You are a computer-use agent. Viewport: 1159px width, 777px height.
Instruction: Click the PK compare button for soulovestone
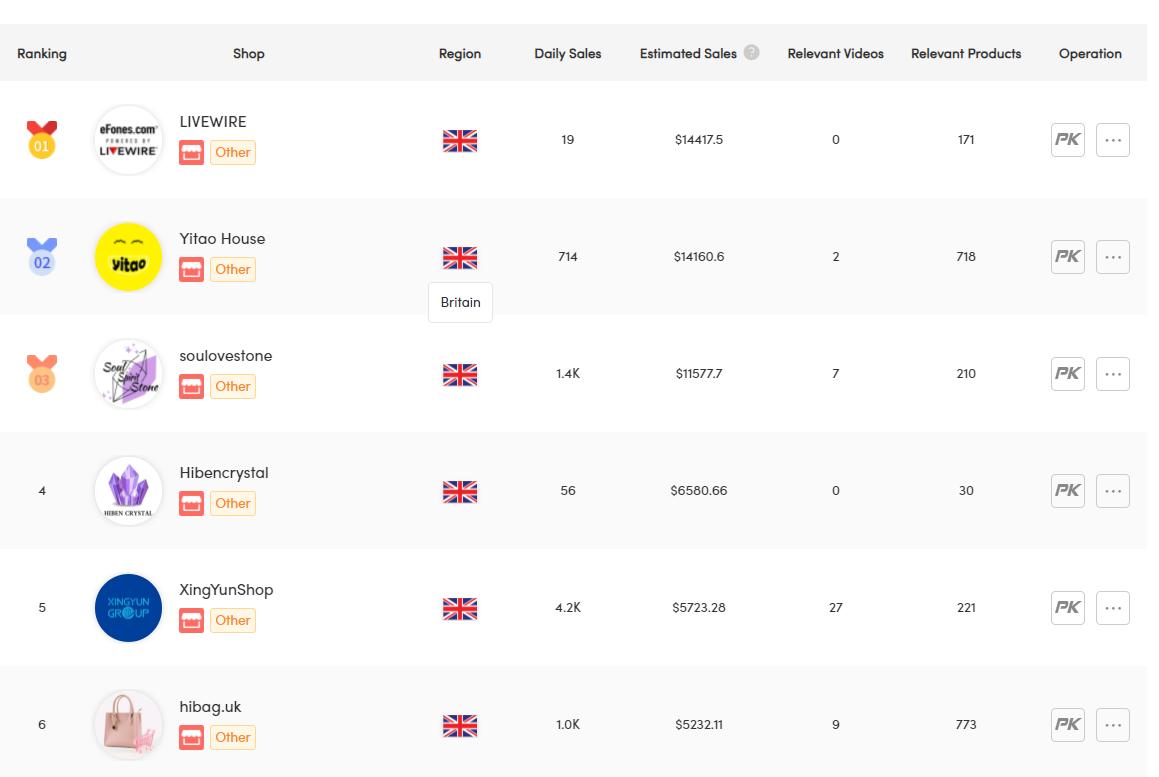(1067, 373)
